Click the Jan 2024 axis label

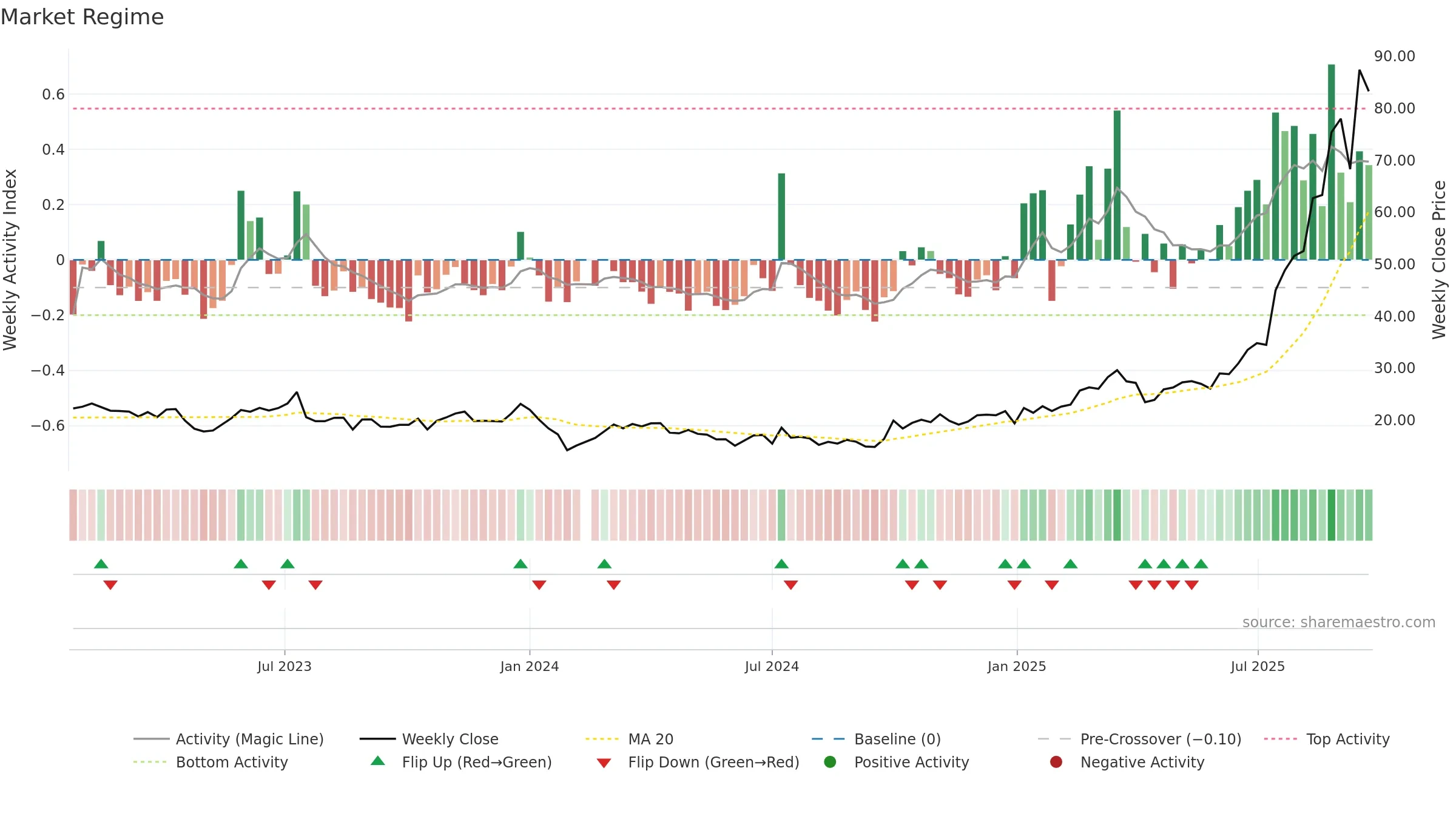tap(530, 666)
